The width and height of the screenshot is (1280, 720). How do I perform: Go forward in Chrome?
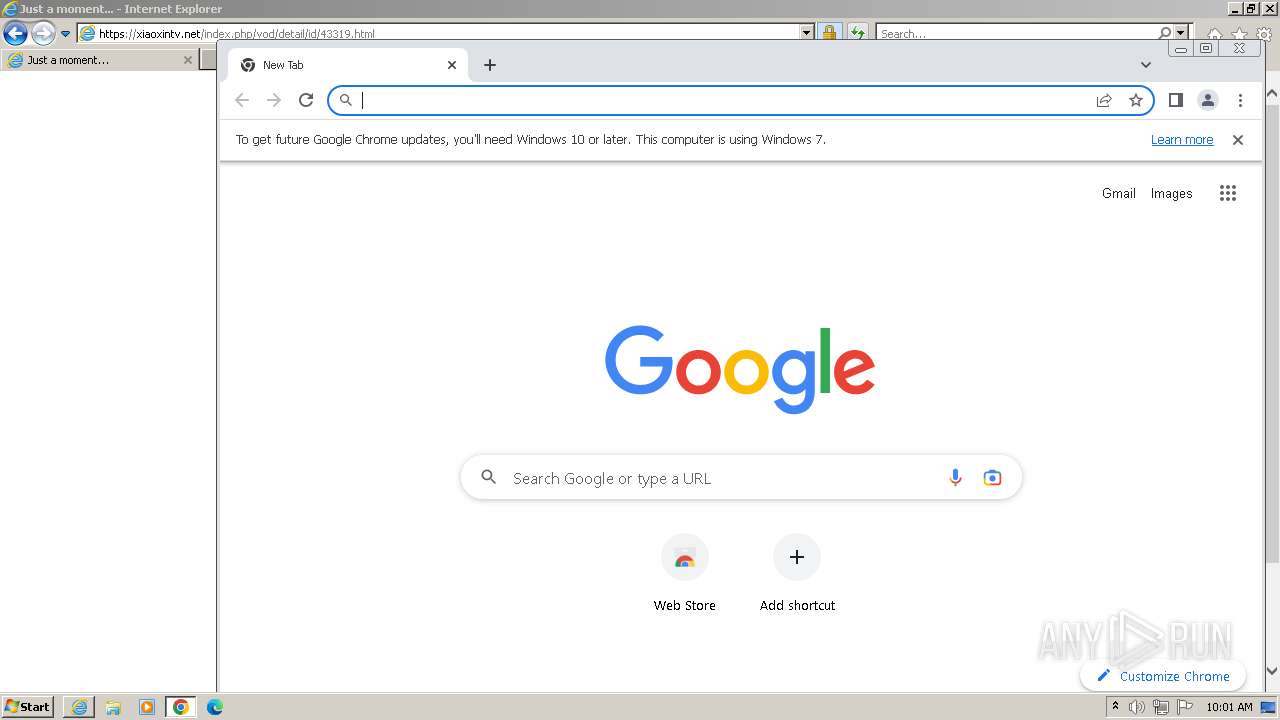(274, 100)
